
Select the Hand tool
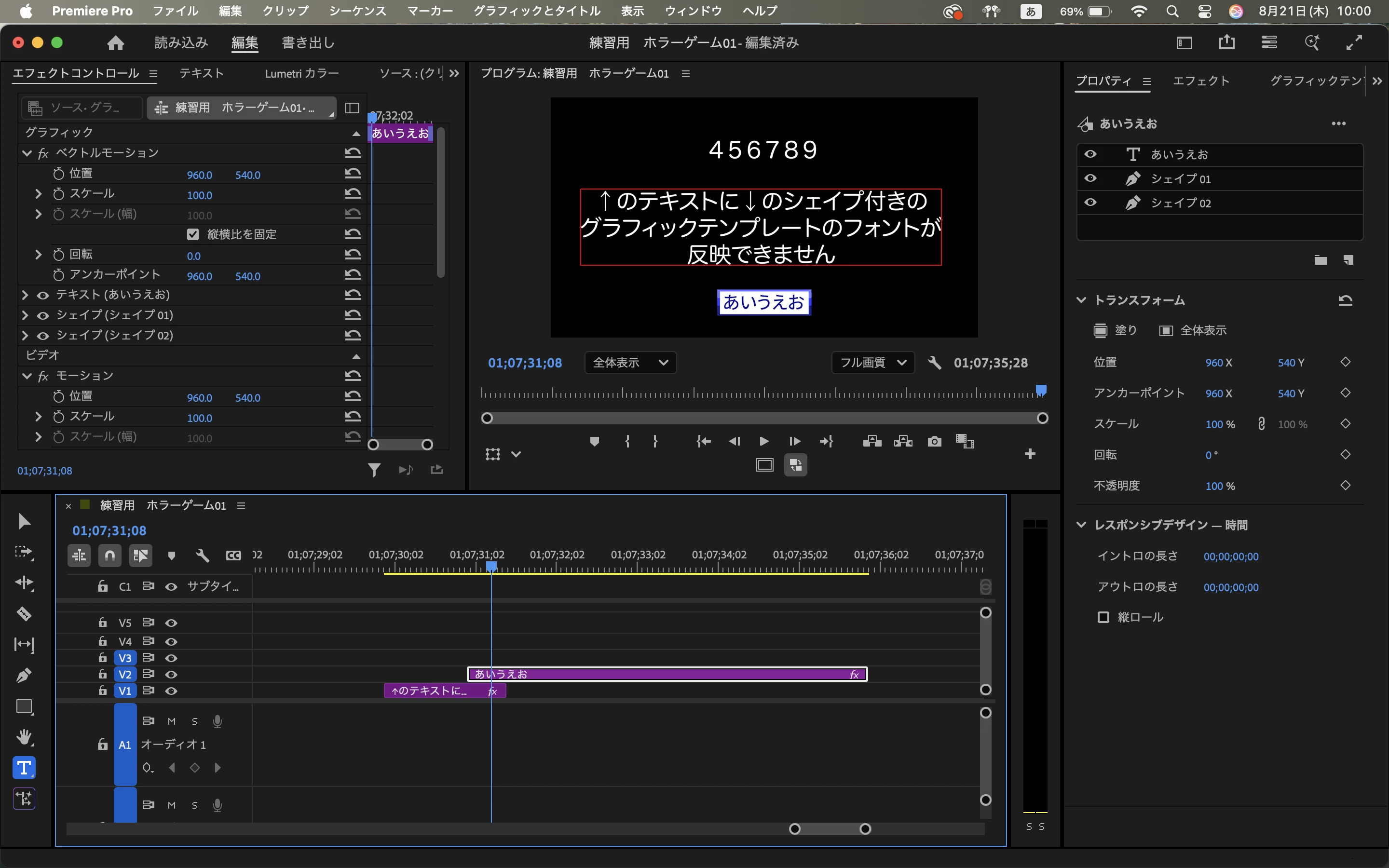click(24, 736)
